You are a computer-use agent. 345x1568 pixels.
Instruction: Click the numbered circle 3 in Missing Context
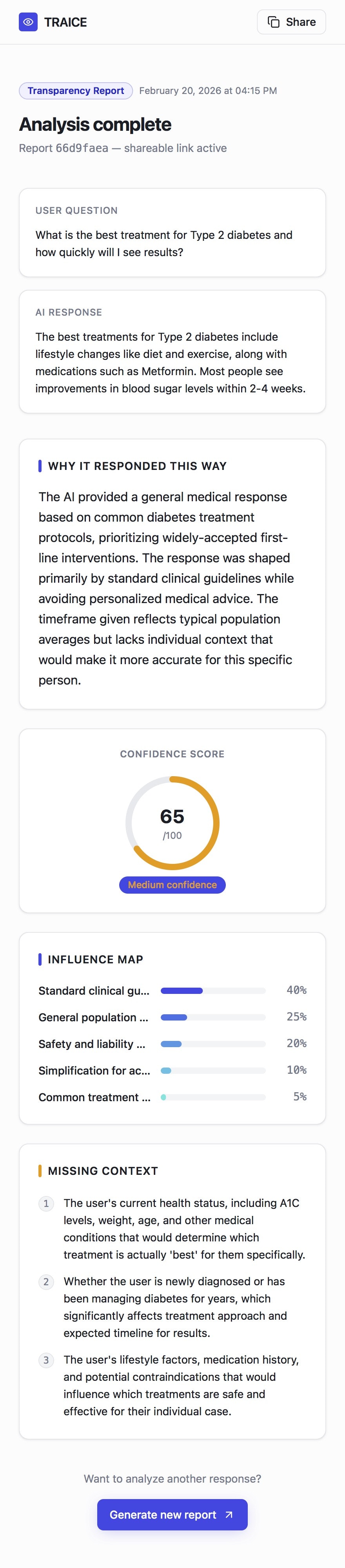tap(46, 1360)
